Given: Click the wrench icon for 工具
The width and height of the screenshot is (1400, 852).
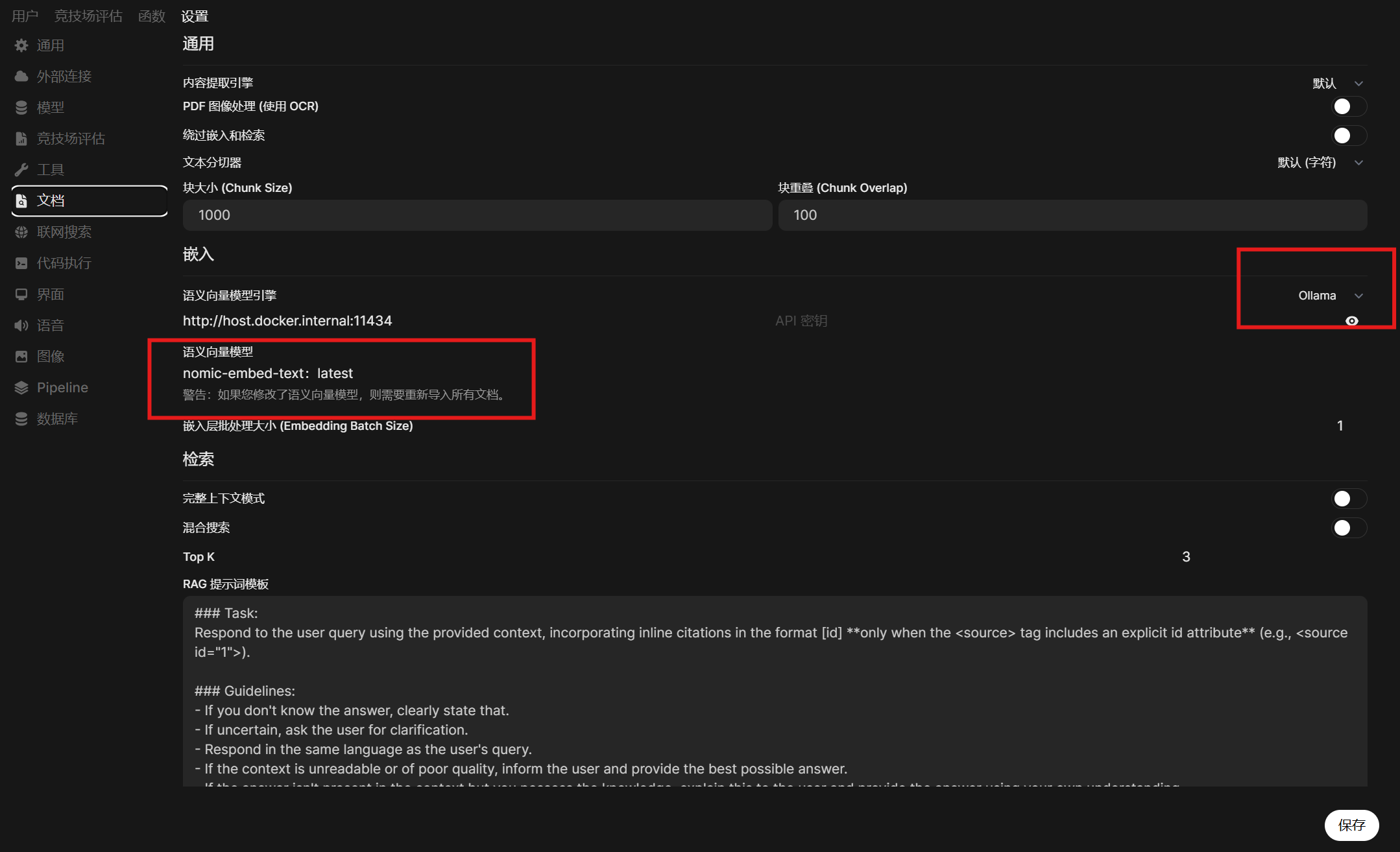Looking at the screenshot, I should 21,170.
